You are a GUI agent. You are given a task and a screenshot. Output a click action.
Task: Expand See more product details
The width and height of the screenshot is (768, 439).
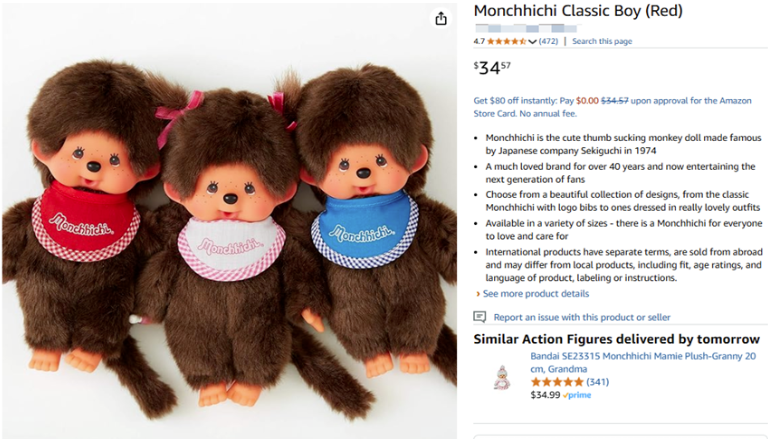535,294
